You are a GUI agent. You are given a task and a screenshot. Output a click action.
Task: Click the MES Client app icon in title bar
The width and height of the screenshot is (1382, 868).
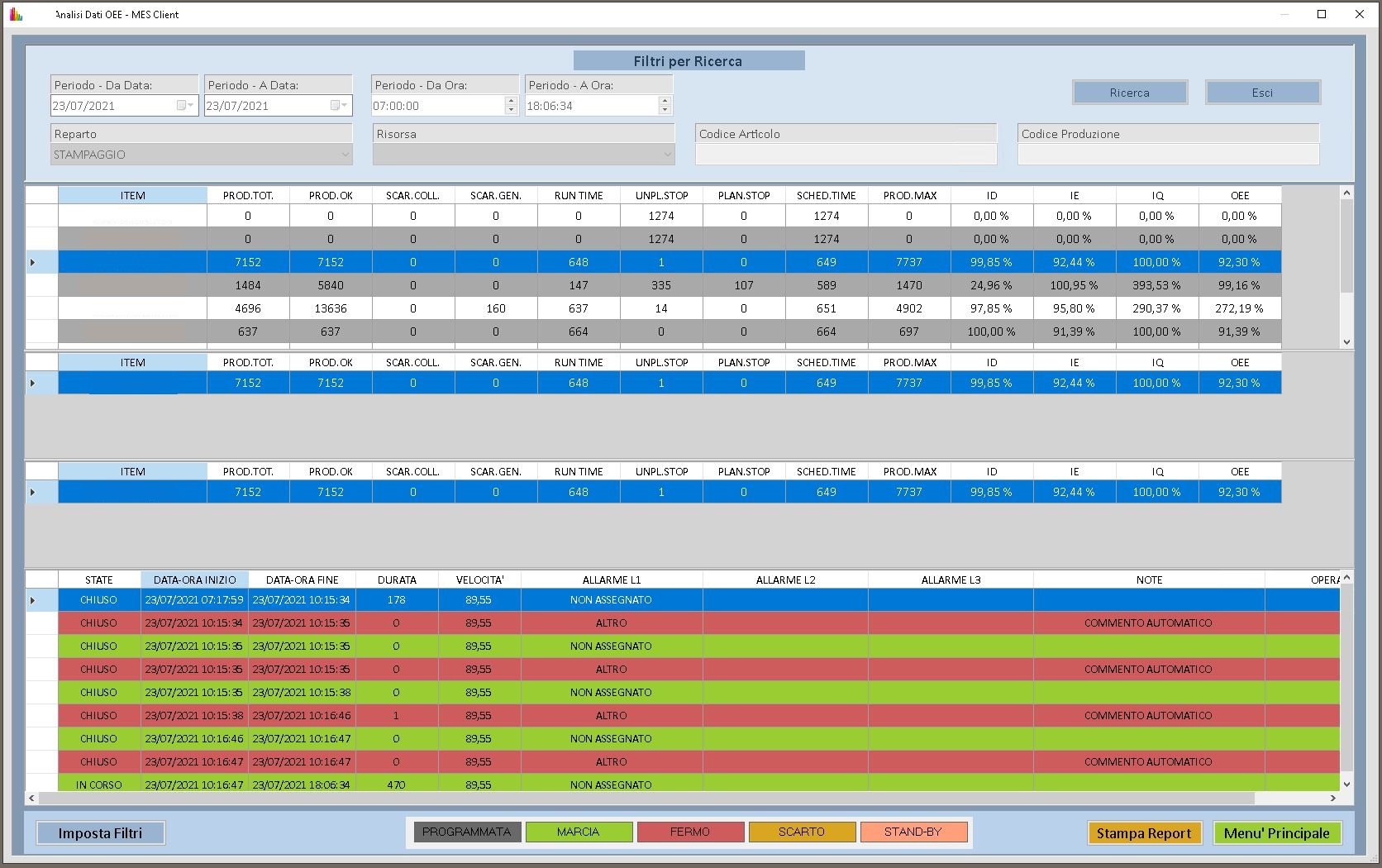tap(16, 14)
